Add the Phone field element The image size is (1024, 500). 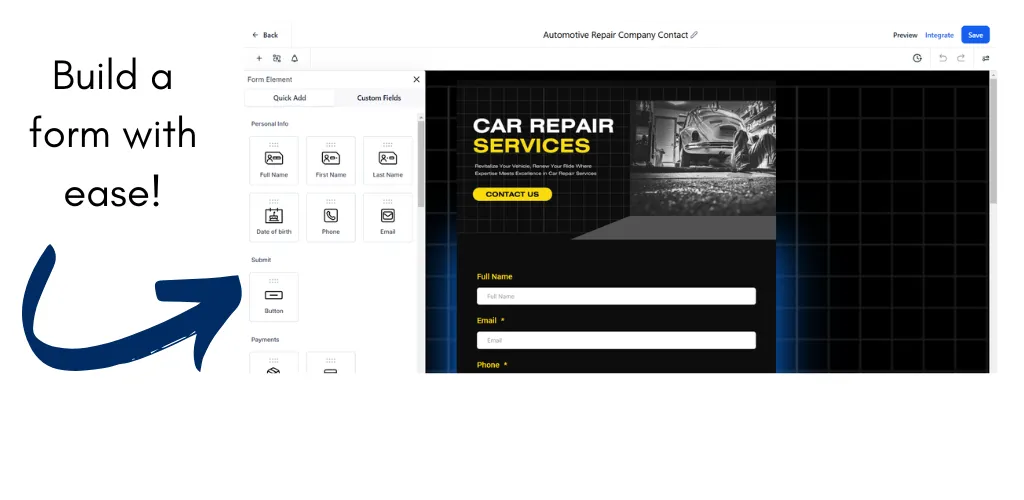[x=330, y=217]
